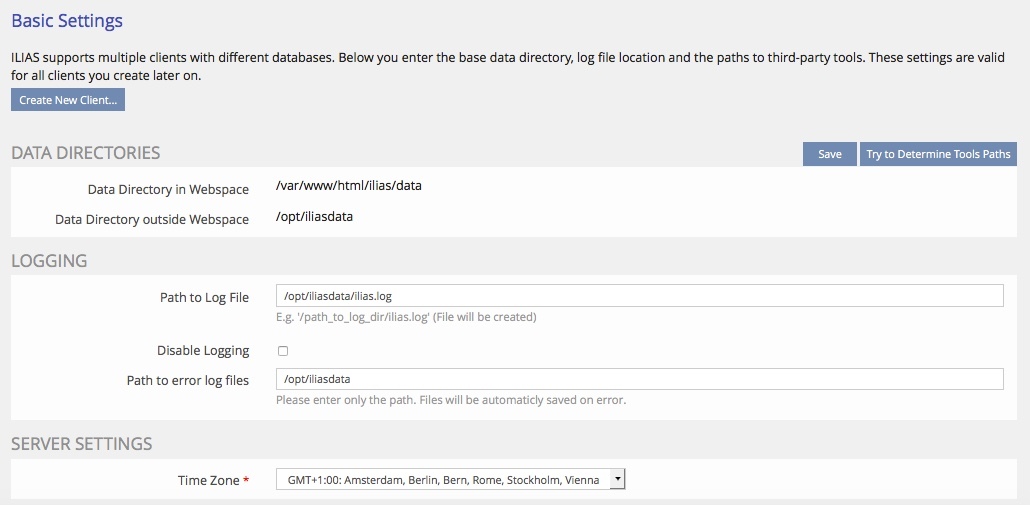Open the Time Zone dropdown

(x=450, y=480)
